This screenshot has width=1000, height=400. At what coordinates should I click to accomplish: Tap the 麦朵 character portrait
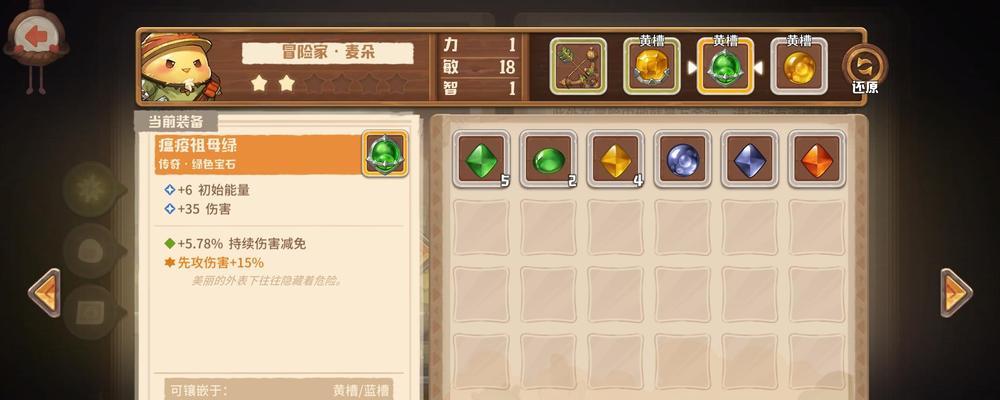pyautogui.click(x=177, y=66)
